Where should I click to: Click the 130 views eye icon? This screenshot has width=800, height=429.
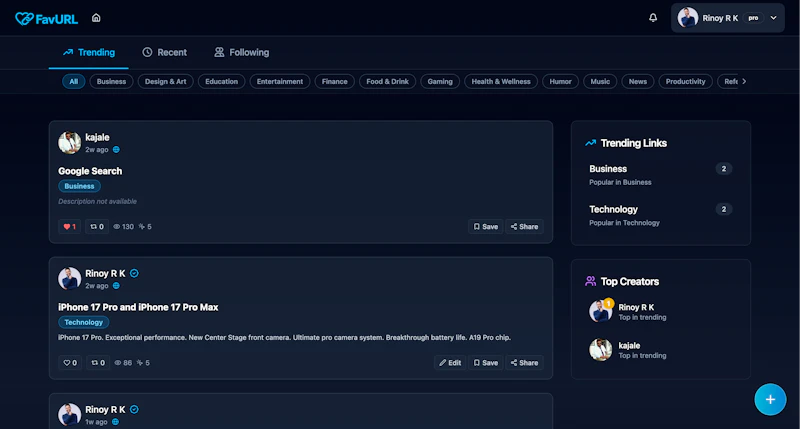[x=117, y=227]
